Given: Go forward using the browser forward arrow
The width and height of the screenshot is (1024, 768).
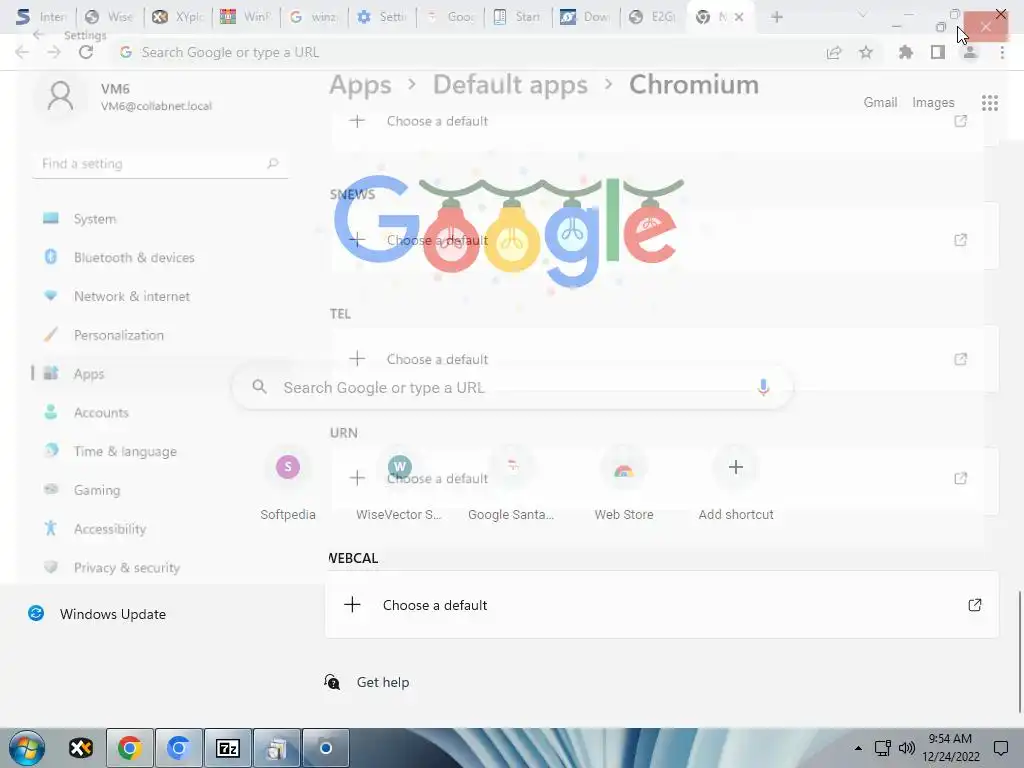Looking at the screenshot, I should pos(54,52).
